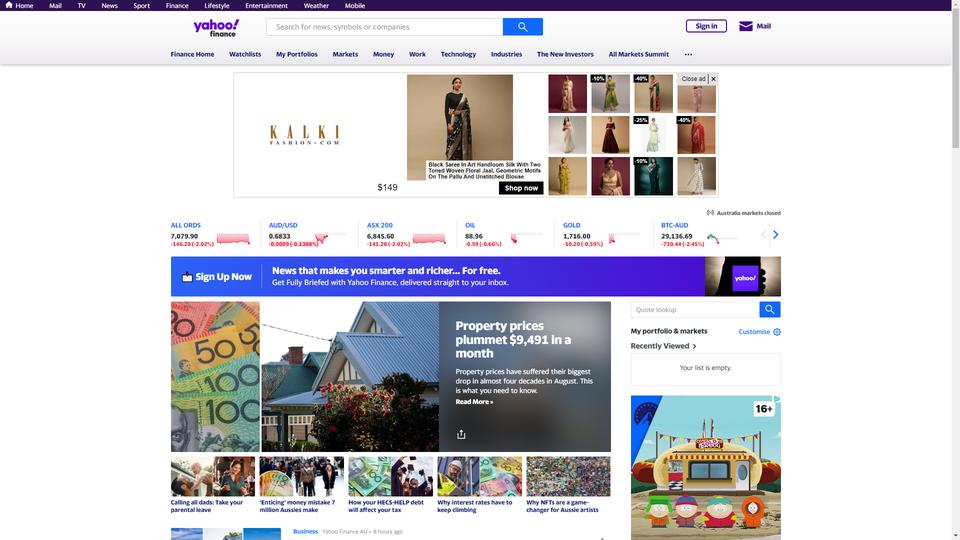Click the Business category tag
This screenshot has width=960, height=540.
[x=306, y=531]
